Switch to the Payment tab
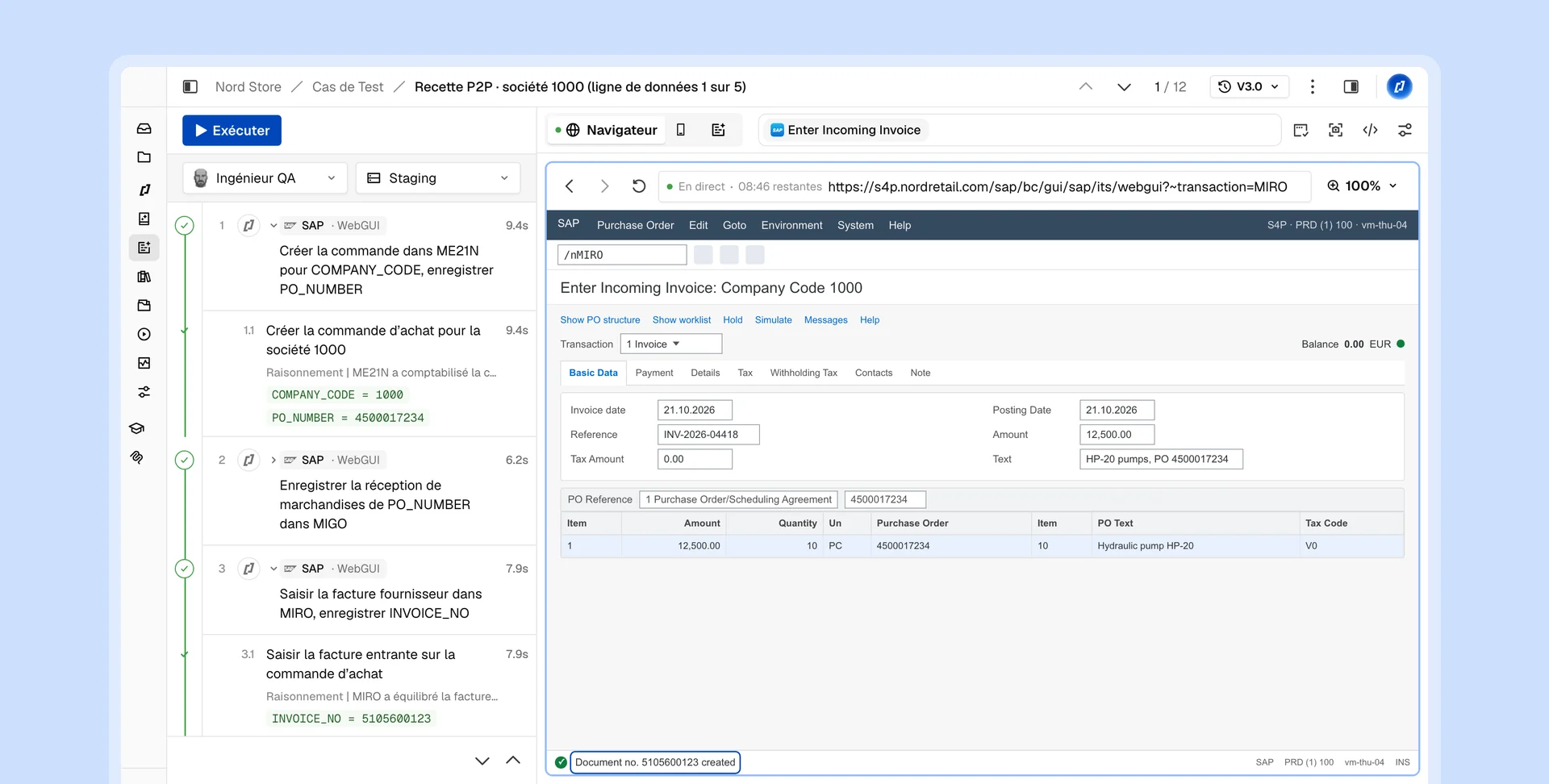This screenshot has width=1549, height=784. point(654,373)
